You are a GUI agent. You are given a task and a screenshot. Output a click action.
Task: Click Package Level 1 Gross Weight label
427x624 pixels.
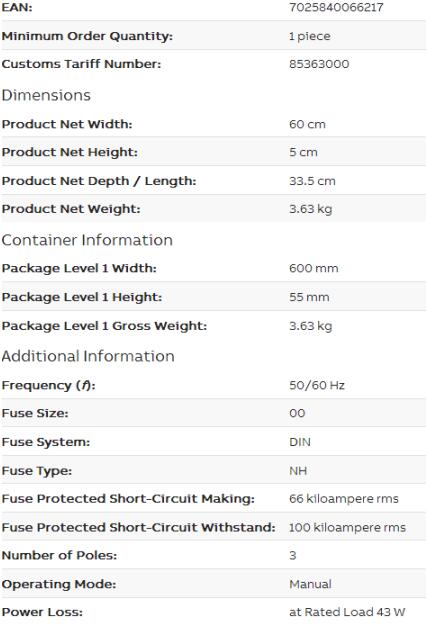pyautogui.click(x=104, y=326)
